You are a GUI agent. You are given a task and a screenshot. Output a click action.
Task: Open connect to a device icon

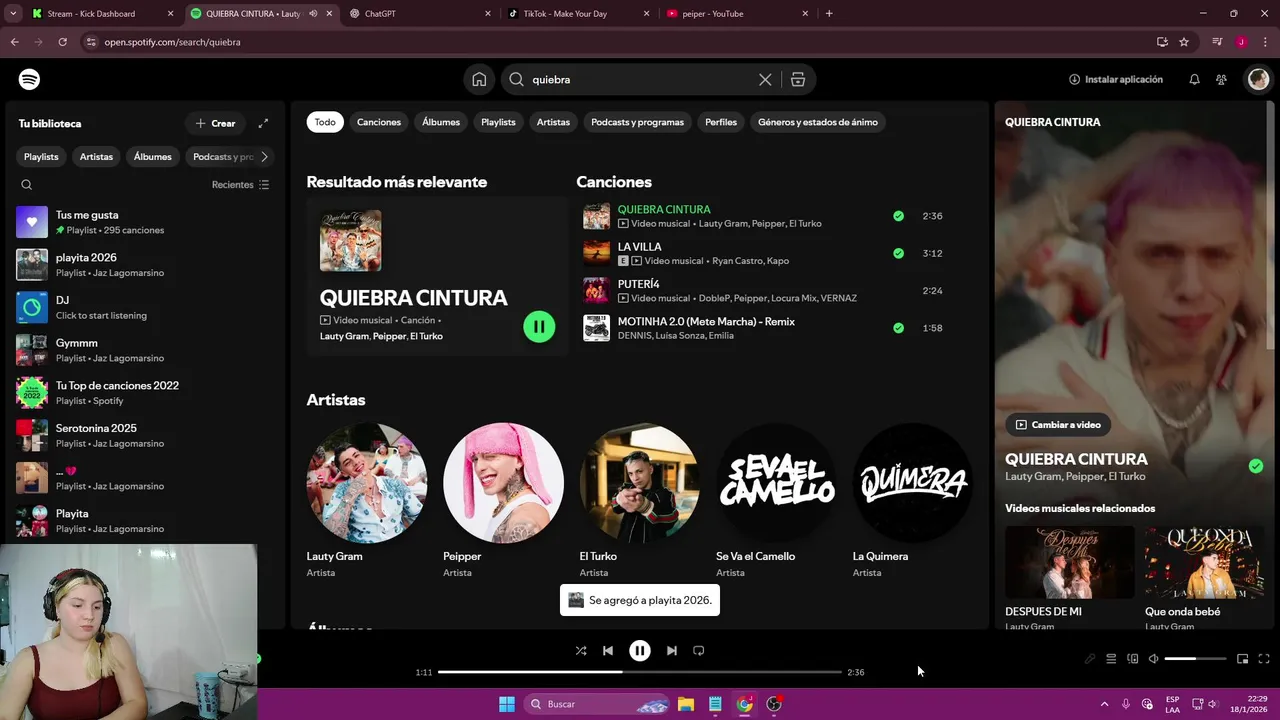[1133, 659]
